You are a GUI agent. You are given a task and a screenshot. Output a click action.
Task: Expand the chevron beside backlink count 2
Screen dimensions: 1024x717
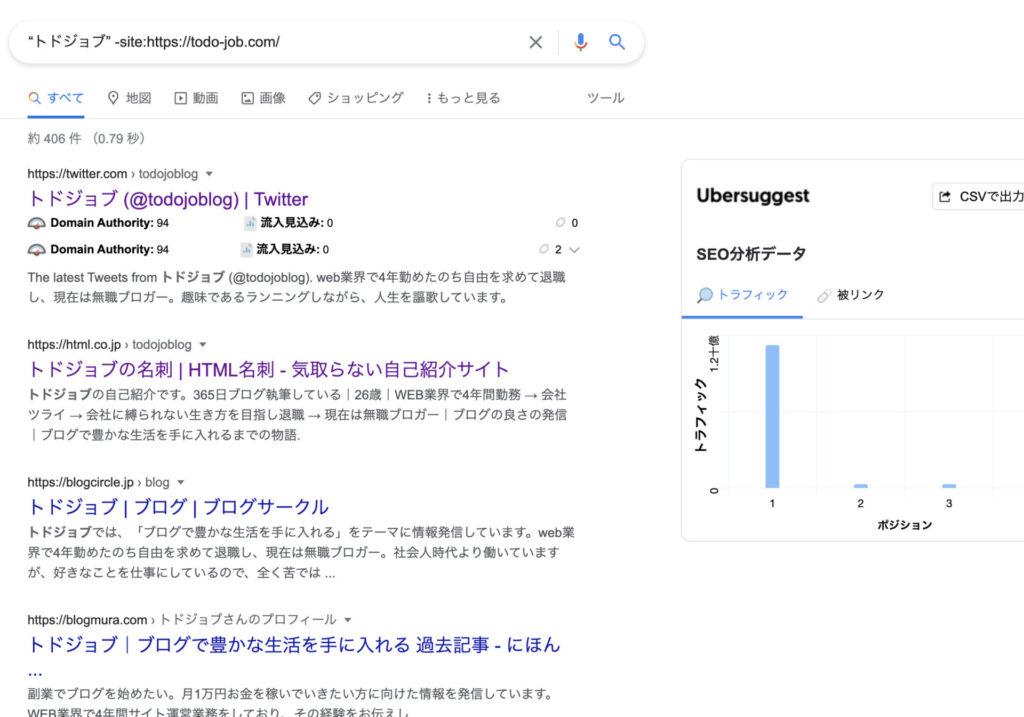(x=574, y=249)
